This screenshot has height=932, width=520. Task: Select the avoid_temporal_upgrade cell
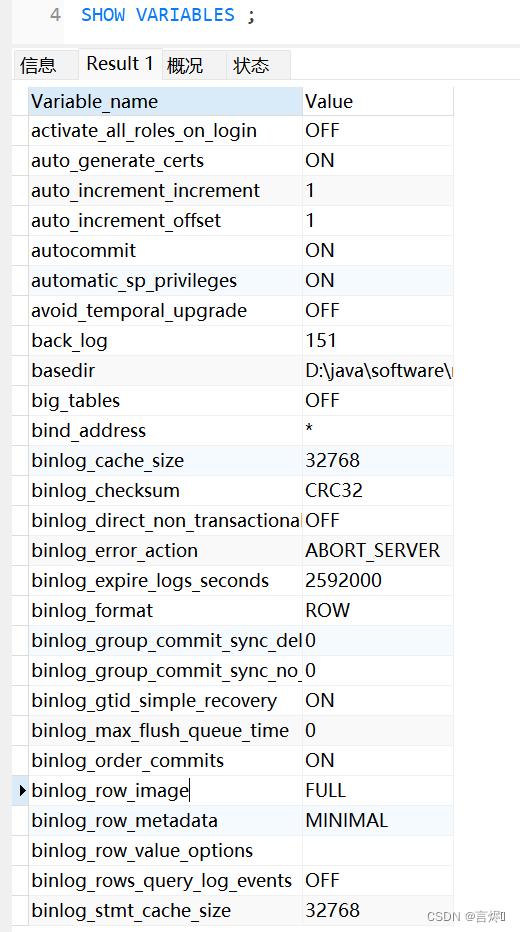coord(165,311)
